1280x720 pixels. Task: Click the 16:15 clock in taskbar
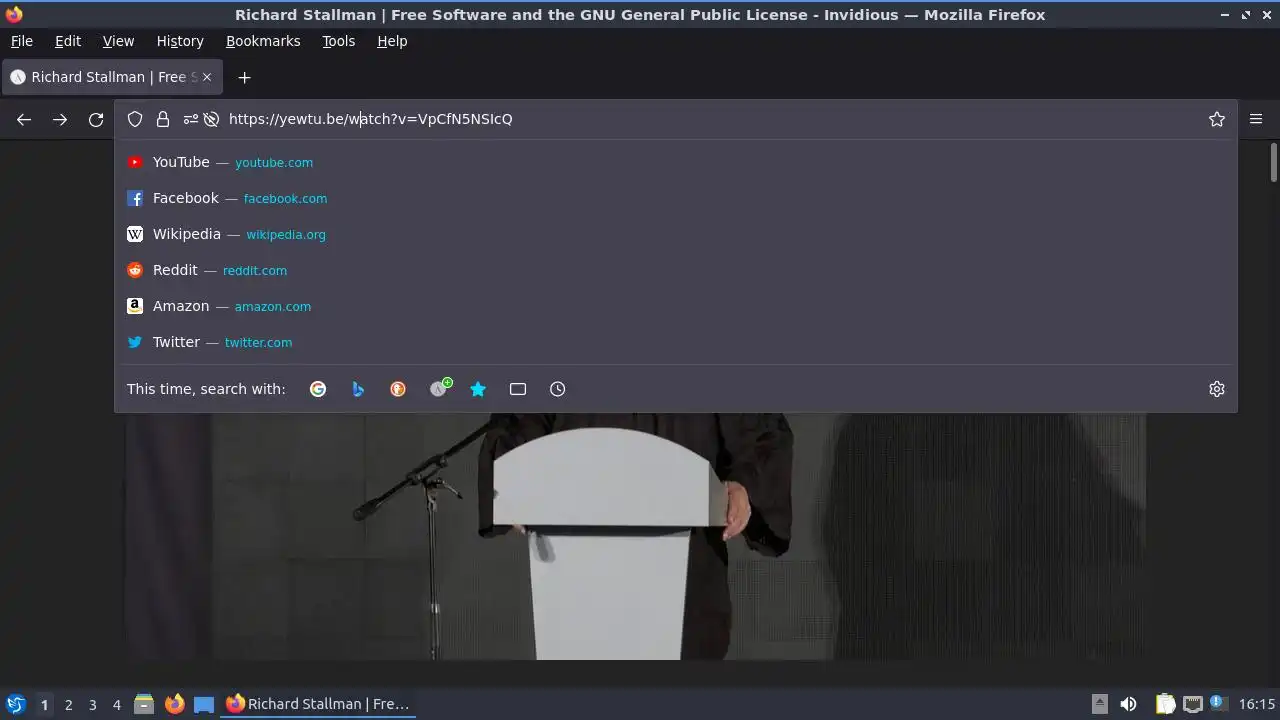(1257, 704)
